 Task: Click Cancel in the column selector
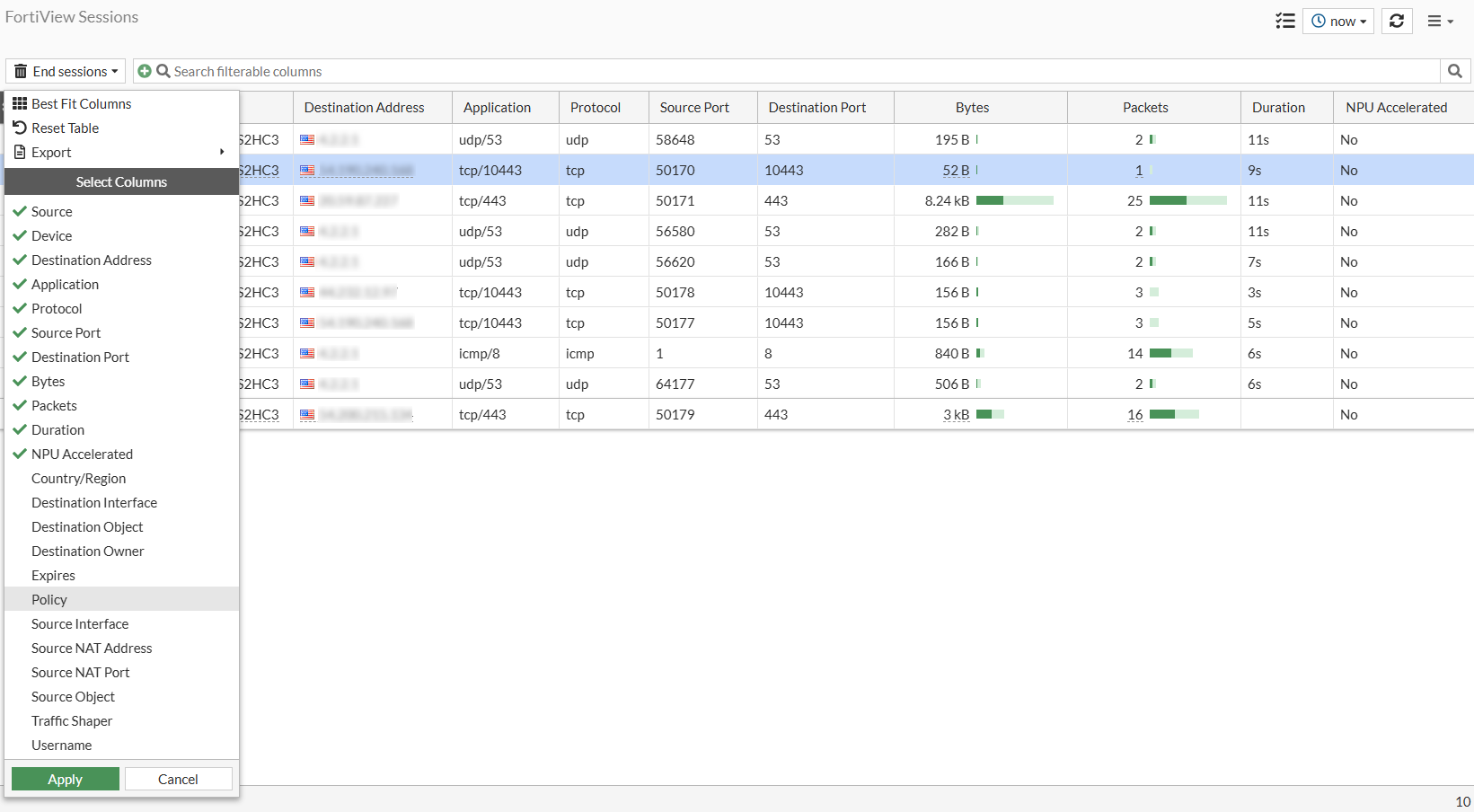178,780
